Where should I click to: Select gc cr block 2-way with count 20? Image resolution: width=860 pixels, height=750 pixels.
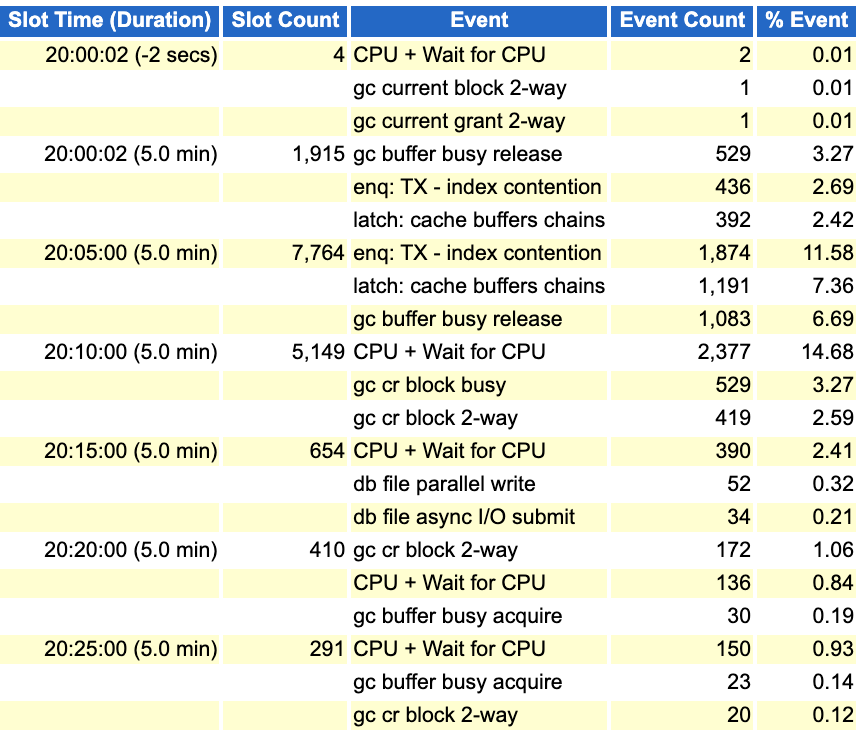[435, 715]
